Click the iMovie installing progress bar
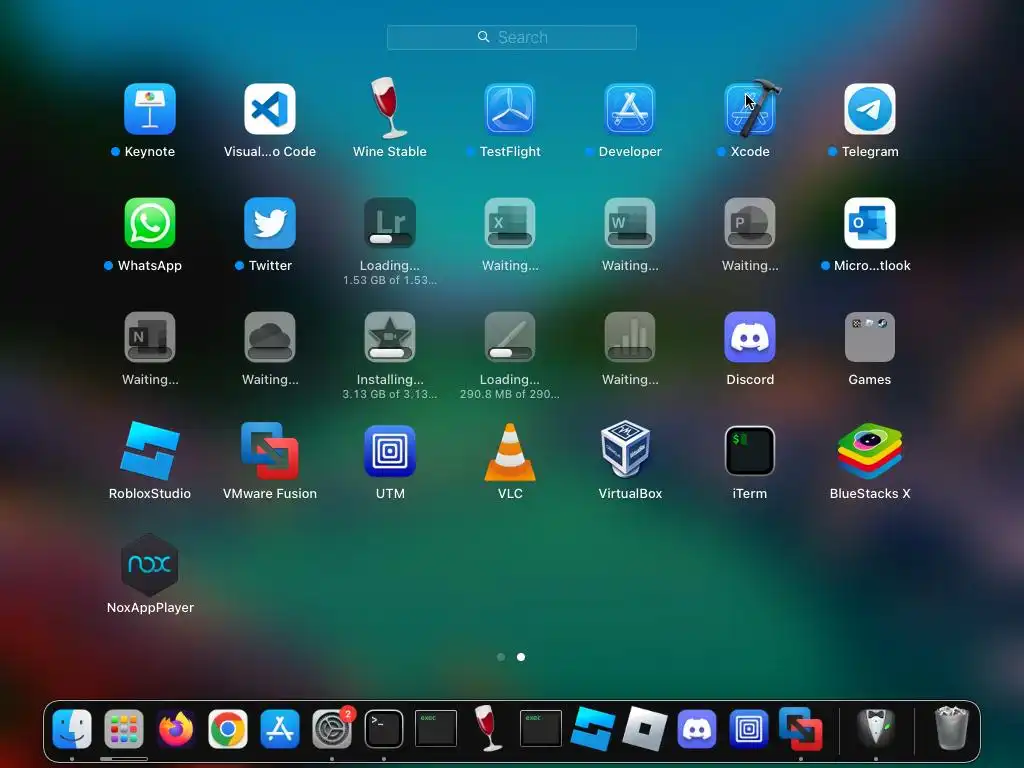This screenshot has width=1024, height=768. coord(390,353)
